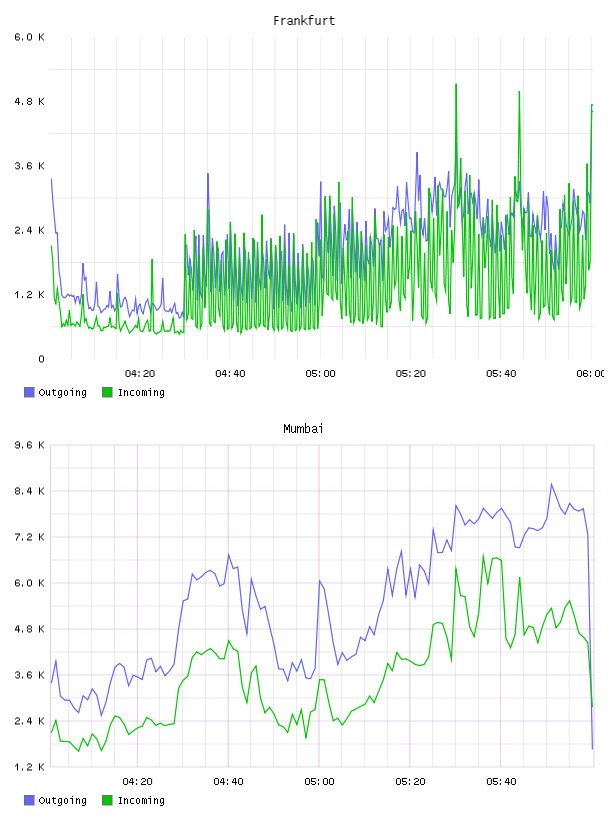Click the 04:40 time label under Mumbai chart
Viewport: 608px width, 816px height.
[228, 782]
